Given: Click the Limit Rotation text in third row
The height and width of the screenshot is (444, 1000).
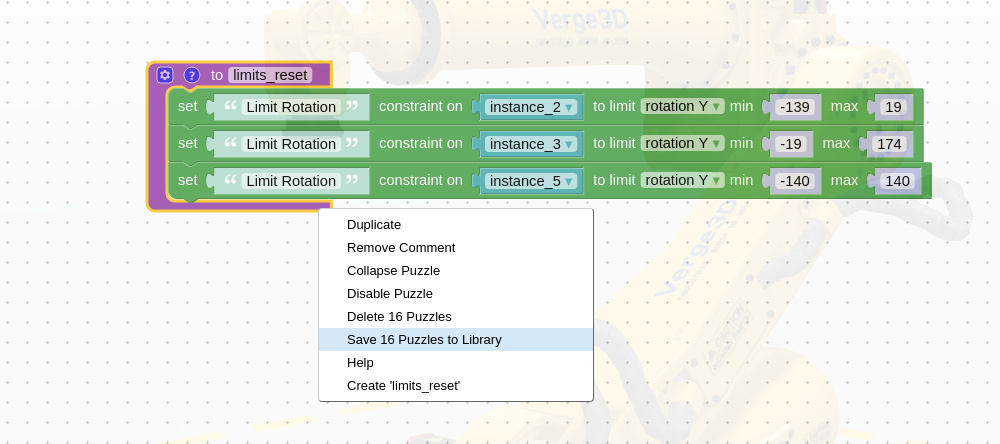Looking at the screenshot, I should [291, 181].
